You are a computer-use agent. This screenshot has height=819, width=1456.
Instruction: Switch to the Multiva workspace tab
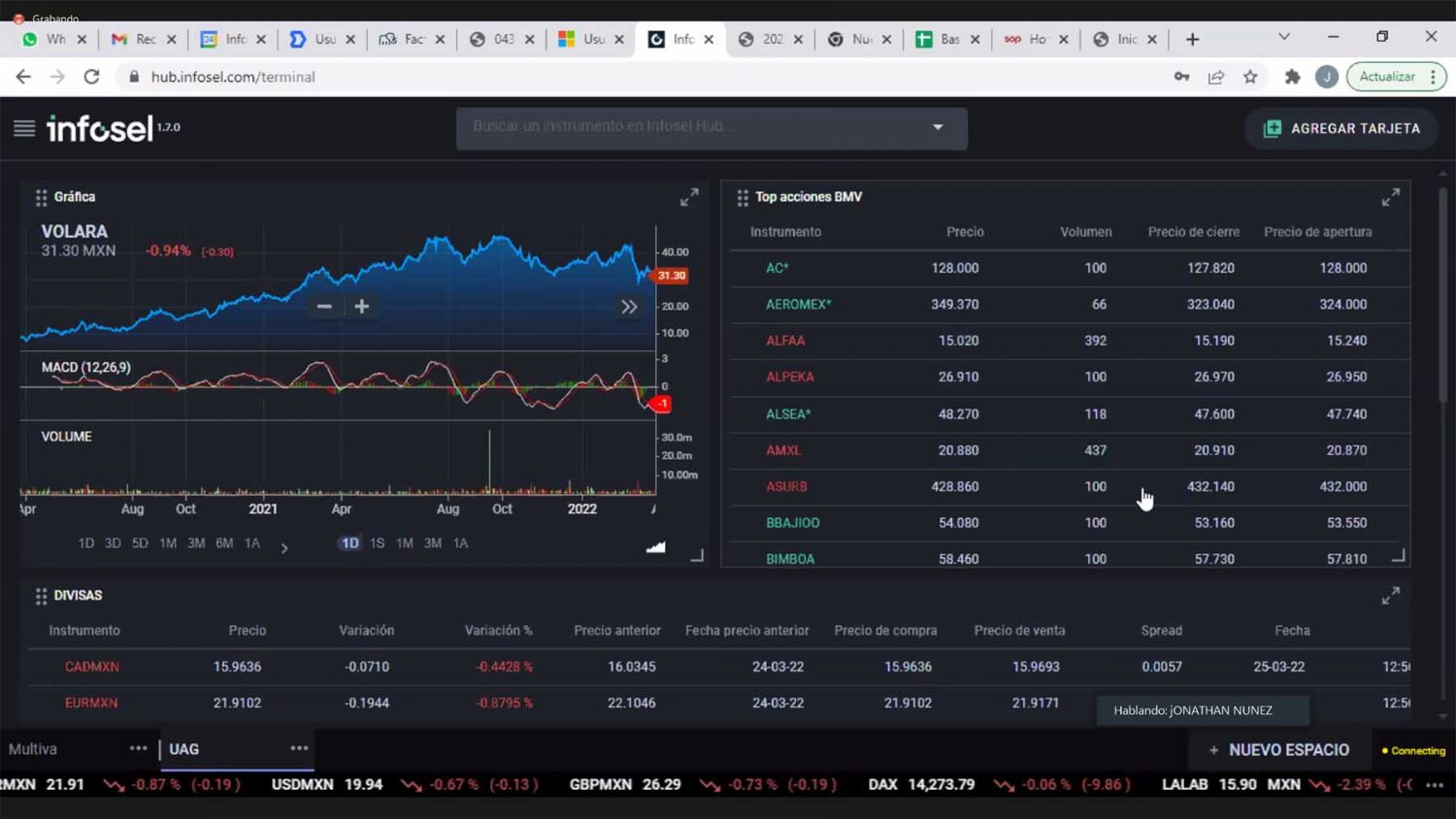point(33,749)
